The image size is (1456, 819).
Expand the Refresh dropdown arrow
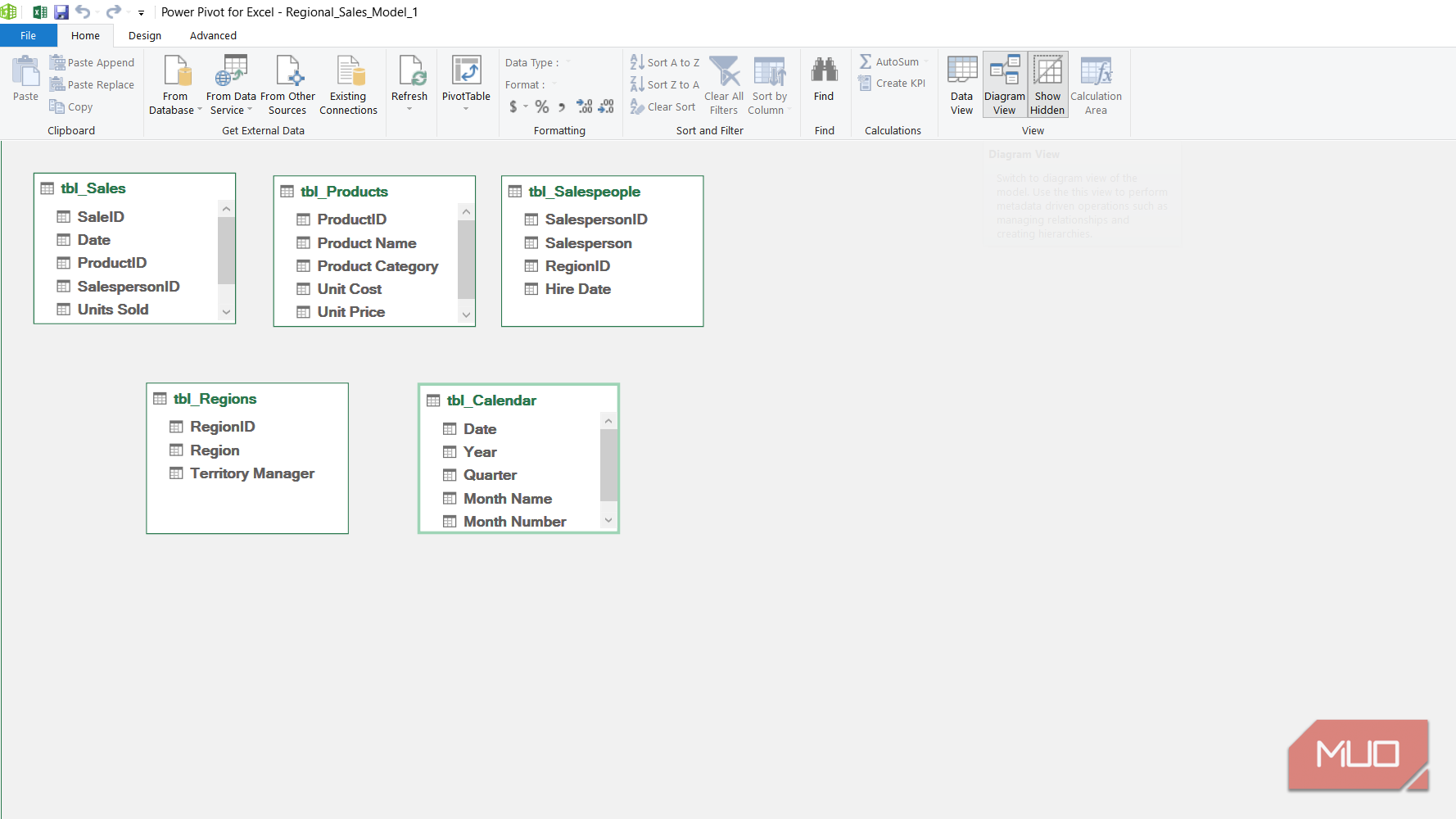(x=409, y=109)
